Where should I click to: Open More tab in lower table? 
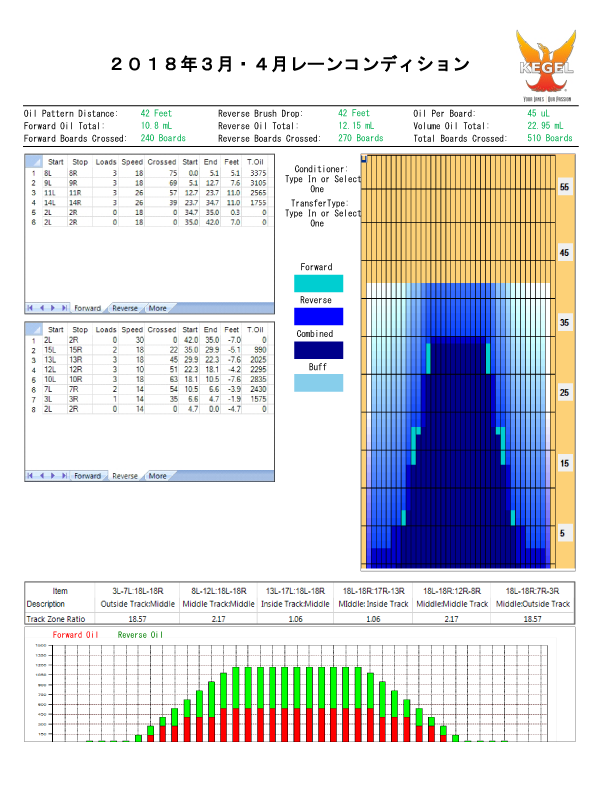pos(158,476)
